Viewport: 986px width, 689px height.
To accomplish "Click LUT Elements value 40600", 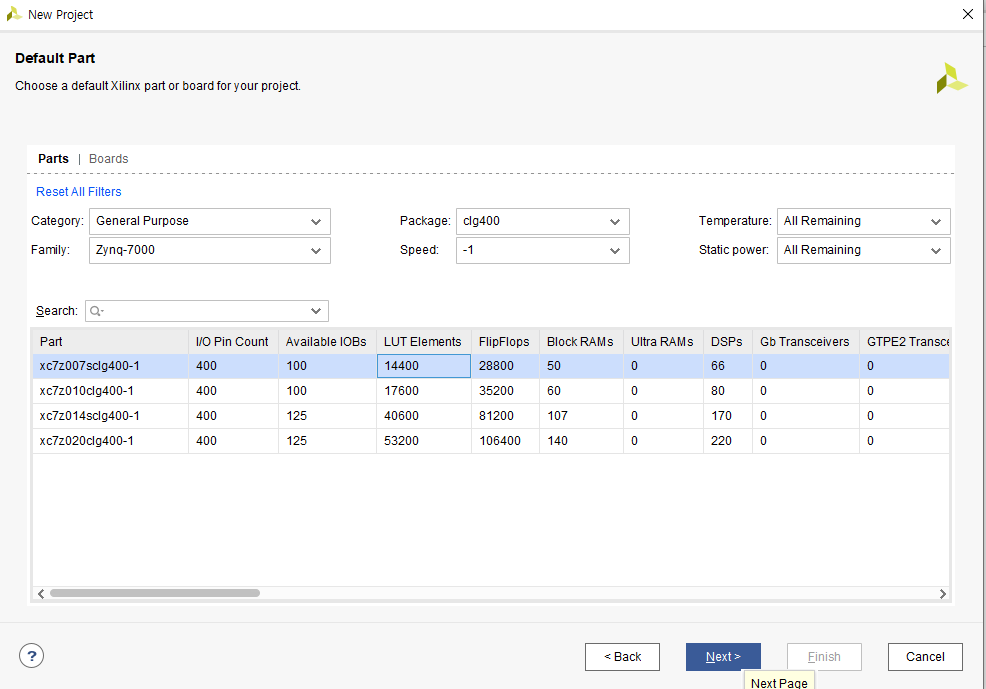I will [424, 416].
